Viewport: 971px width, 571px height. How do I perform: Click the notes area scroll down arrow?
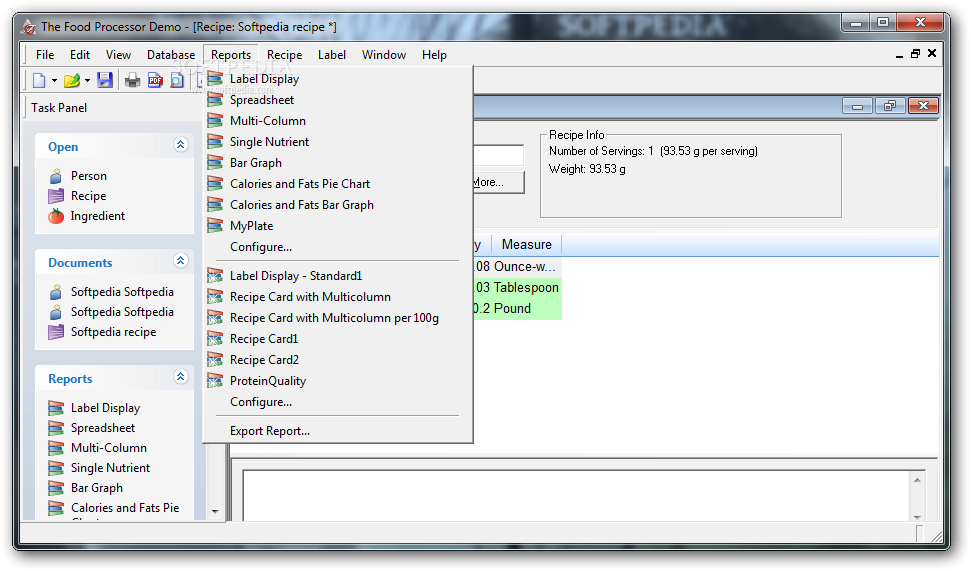pyautogui.click(x=917, y=517)
